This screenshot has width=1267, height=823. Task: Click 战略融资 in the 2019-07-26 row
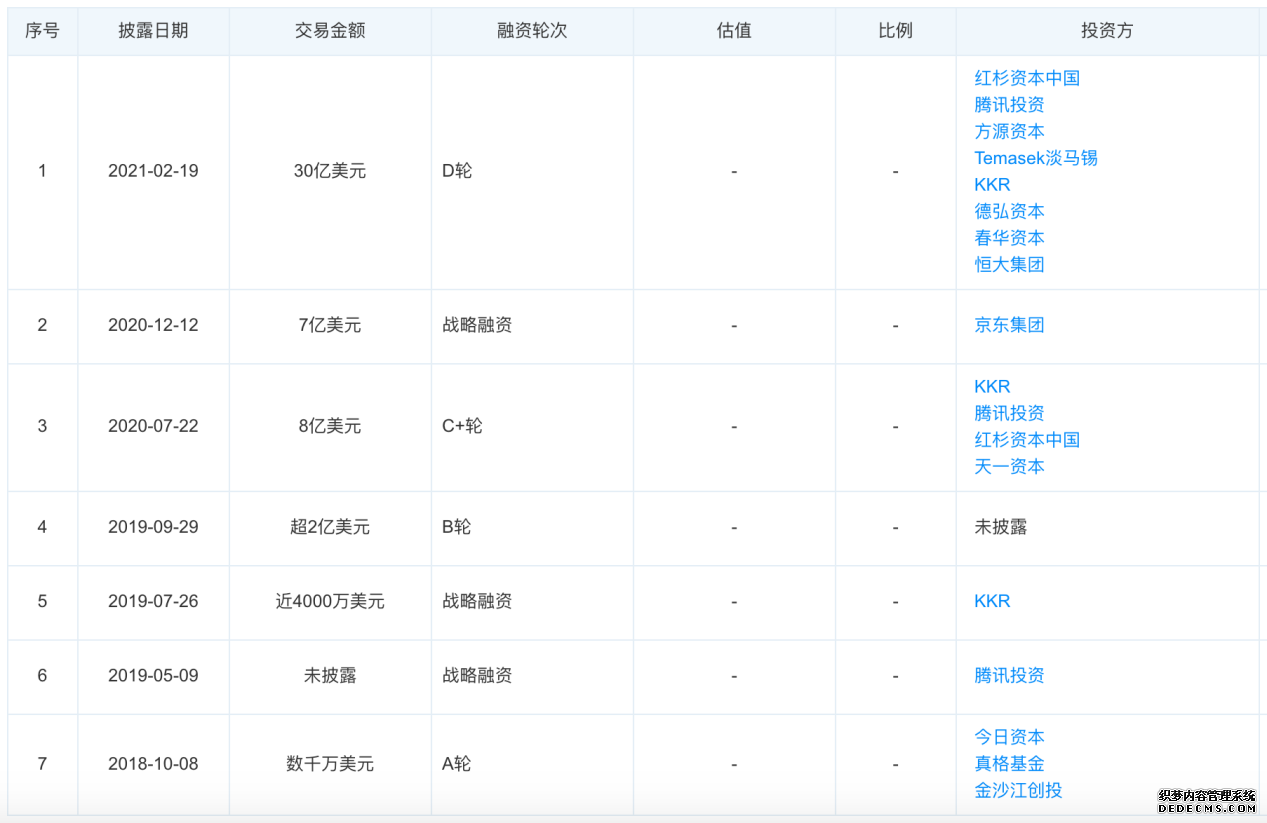[477, 601]
